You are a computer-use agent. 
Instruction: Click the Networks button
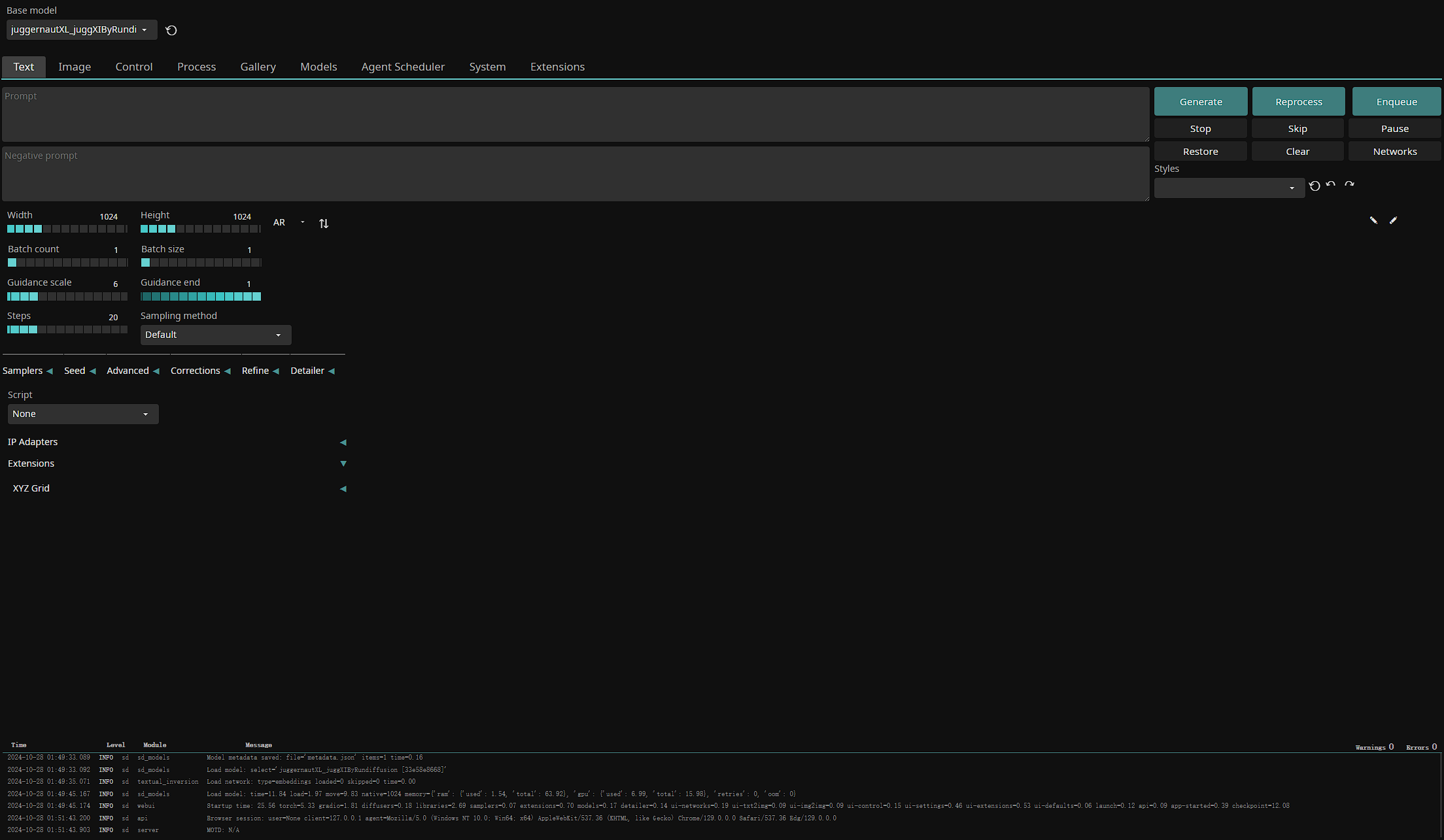[1394, 152]
